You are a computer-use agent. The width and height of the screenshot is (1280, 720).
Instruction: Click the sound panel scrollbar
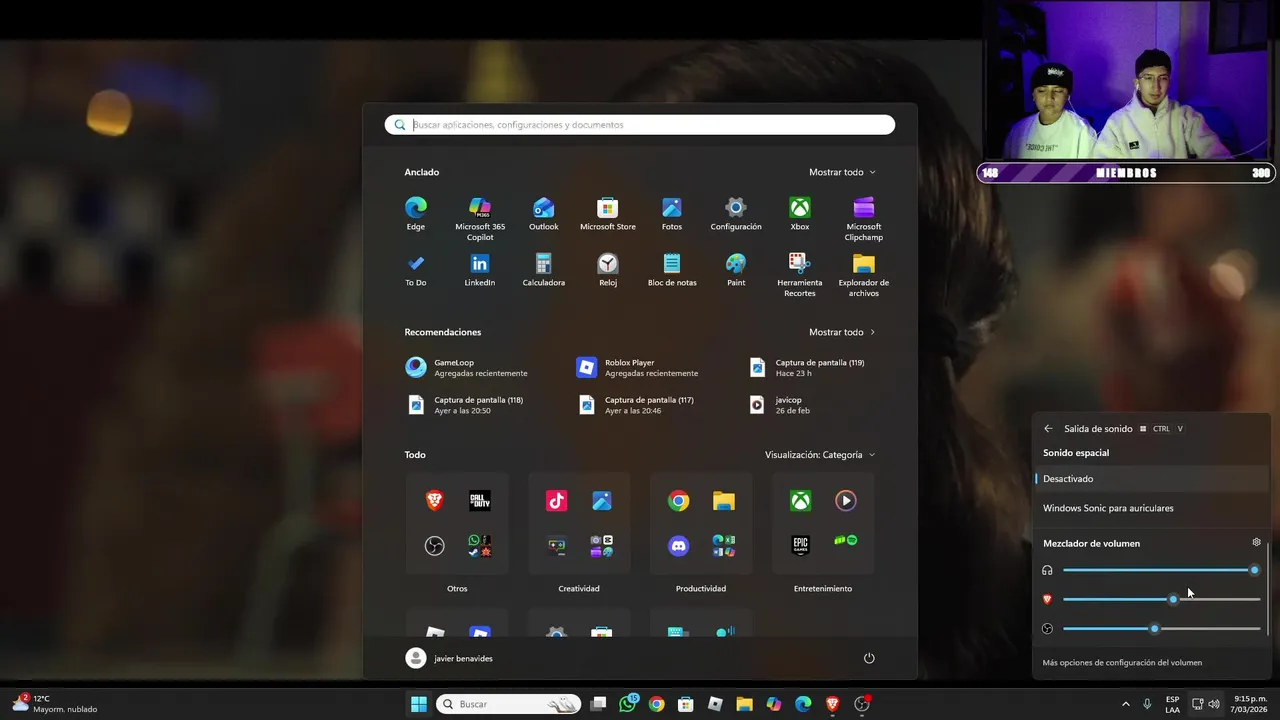pos(1267,588)
